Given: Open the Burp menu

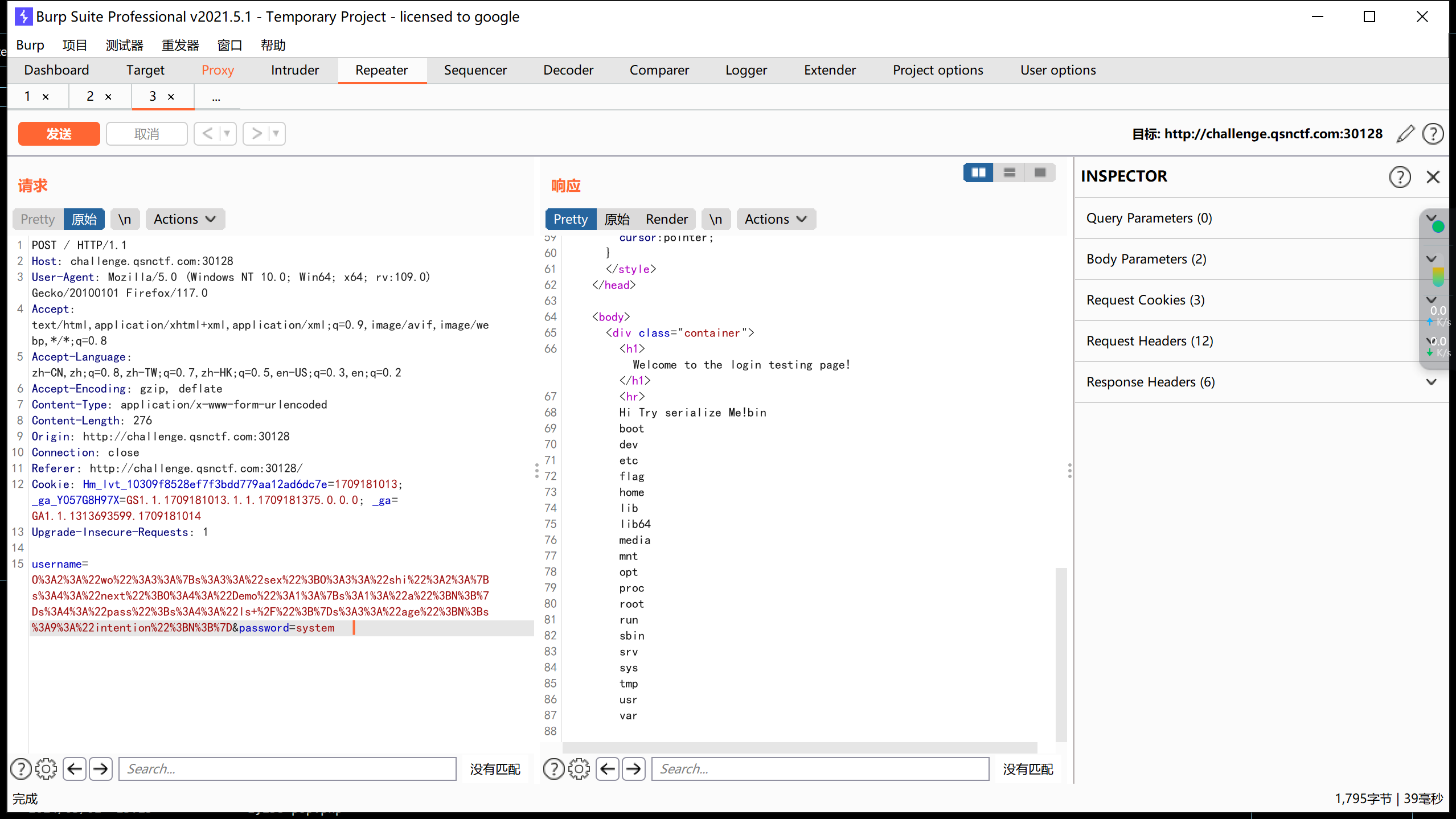Looking at the screenshot, I should pyautogui.click(x=30, y=45).
